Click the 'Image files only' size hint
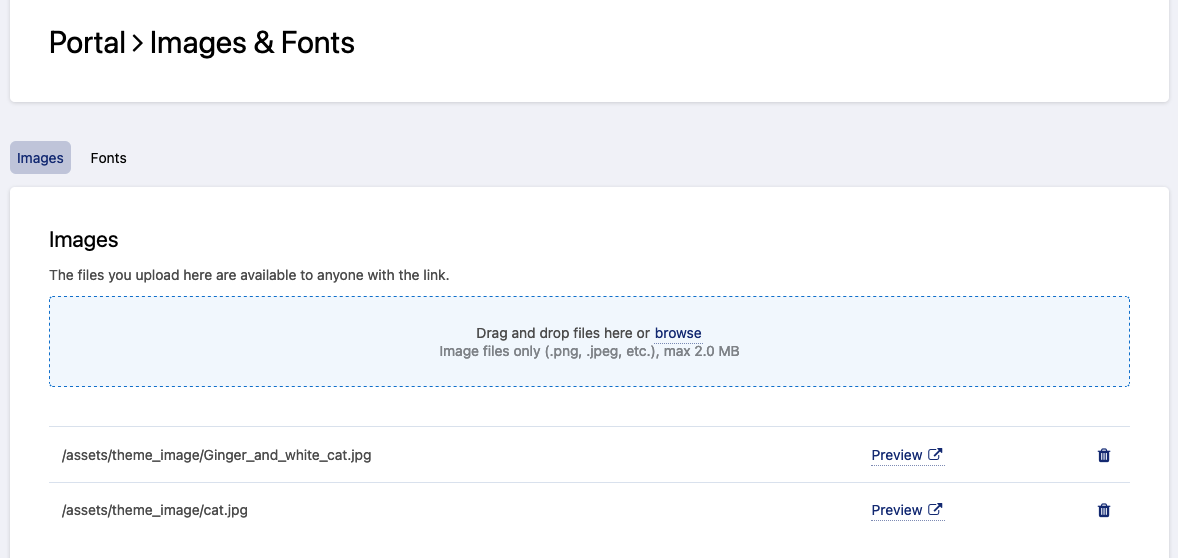 (546, 351)
